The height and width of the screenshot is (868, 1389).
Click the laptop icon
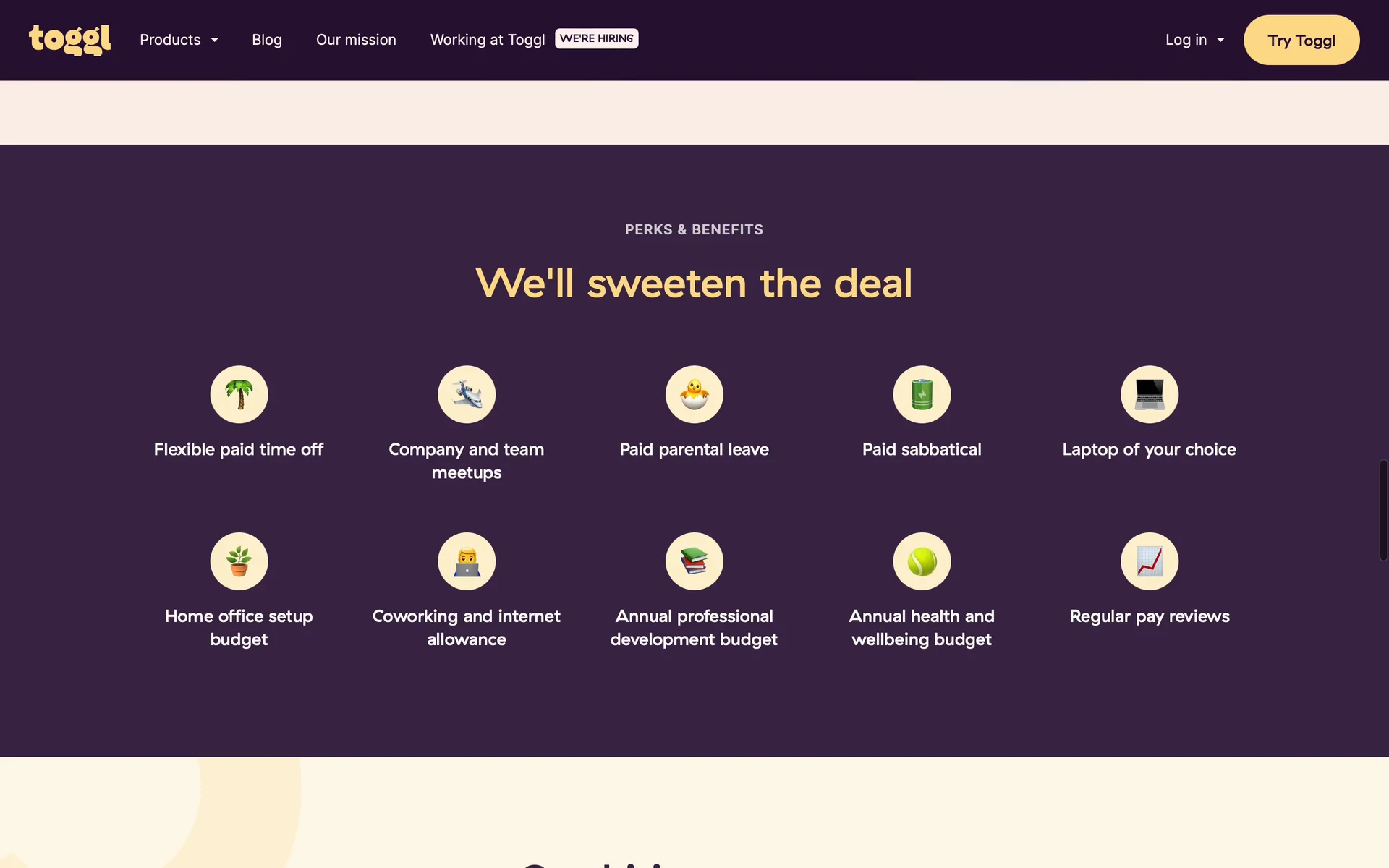[x=1150, y=394]
